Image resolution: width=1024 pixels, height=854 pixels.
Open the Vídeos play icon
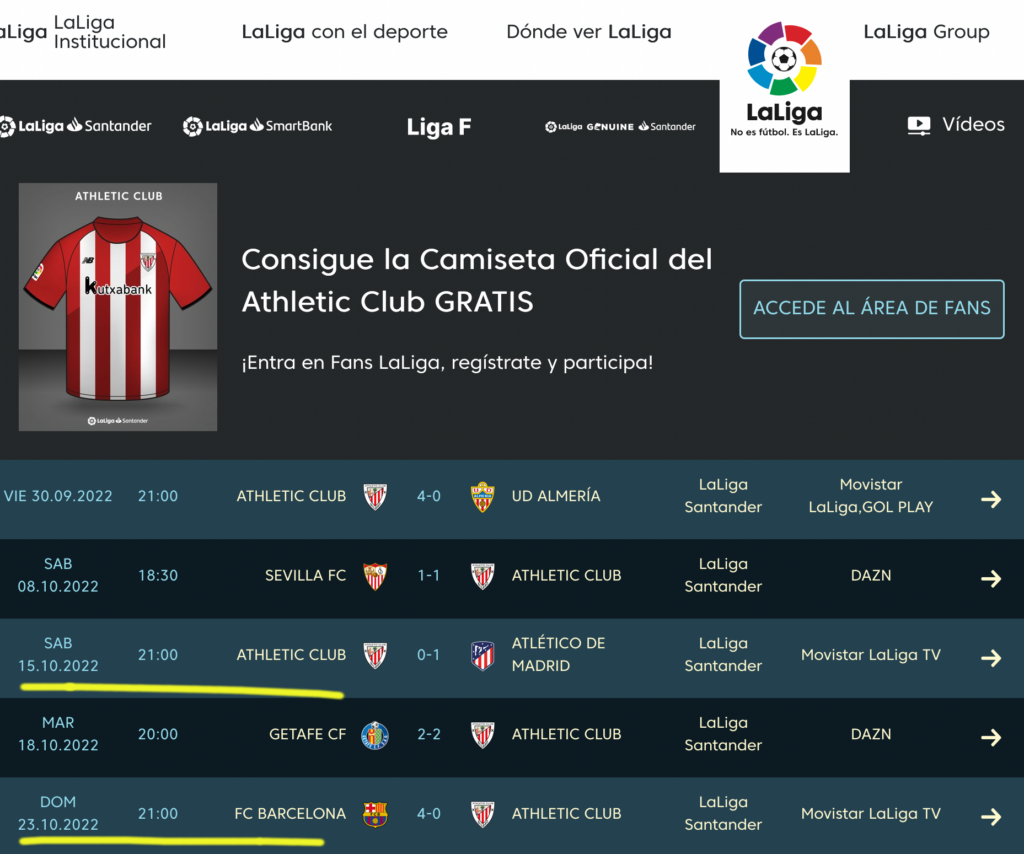918,126
